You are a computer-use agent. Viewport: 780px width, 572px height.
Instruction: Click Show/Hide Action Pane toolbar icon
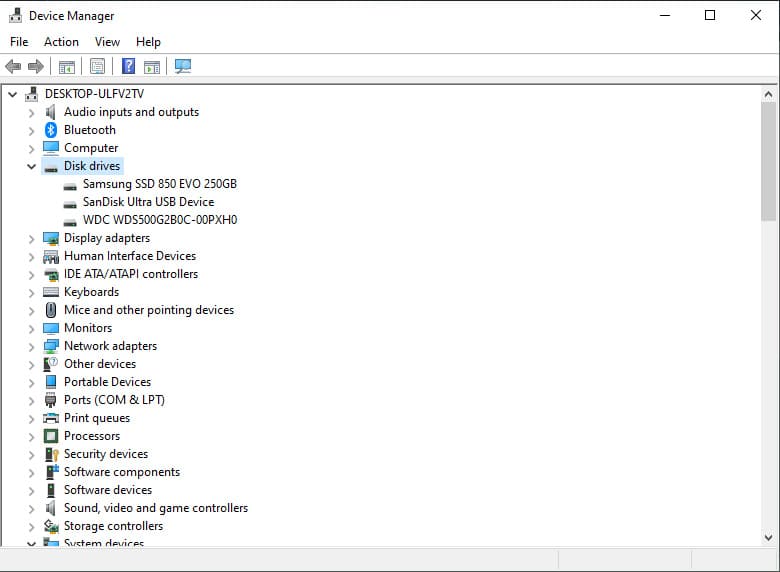tap(152, 66)
